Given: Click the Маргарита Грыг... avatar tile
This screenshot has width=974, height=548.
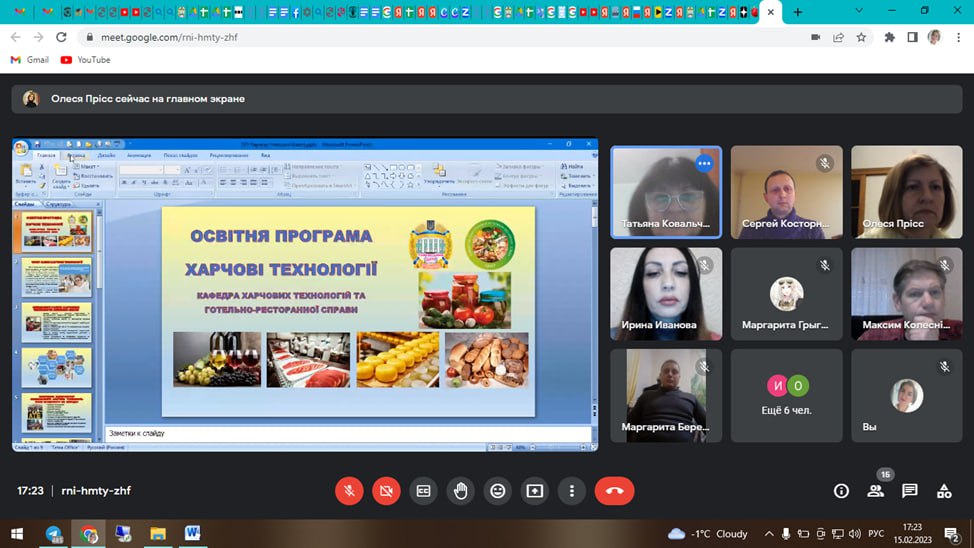Looking at the screenshot, I should click(x=786, y=294).
